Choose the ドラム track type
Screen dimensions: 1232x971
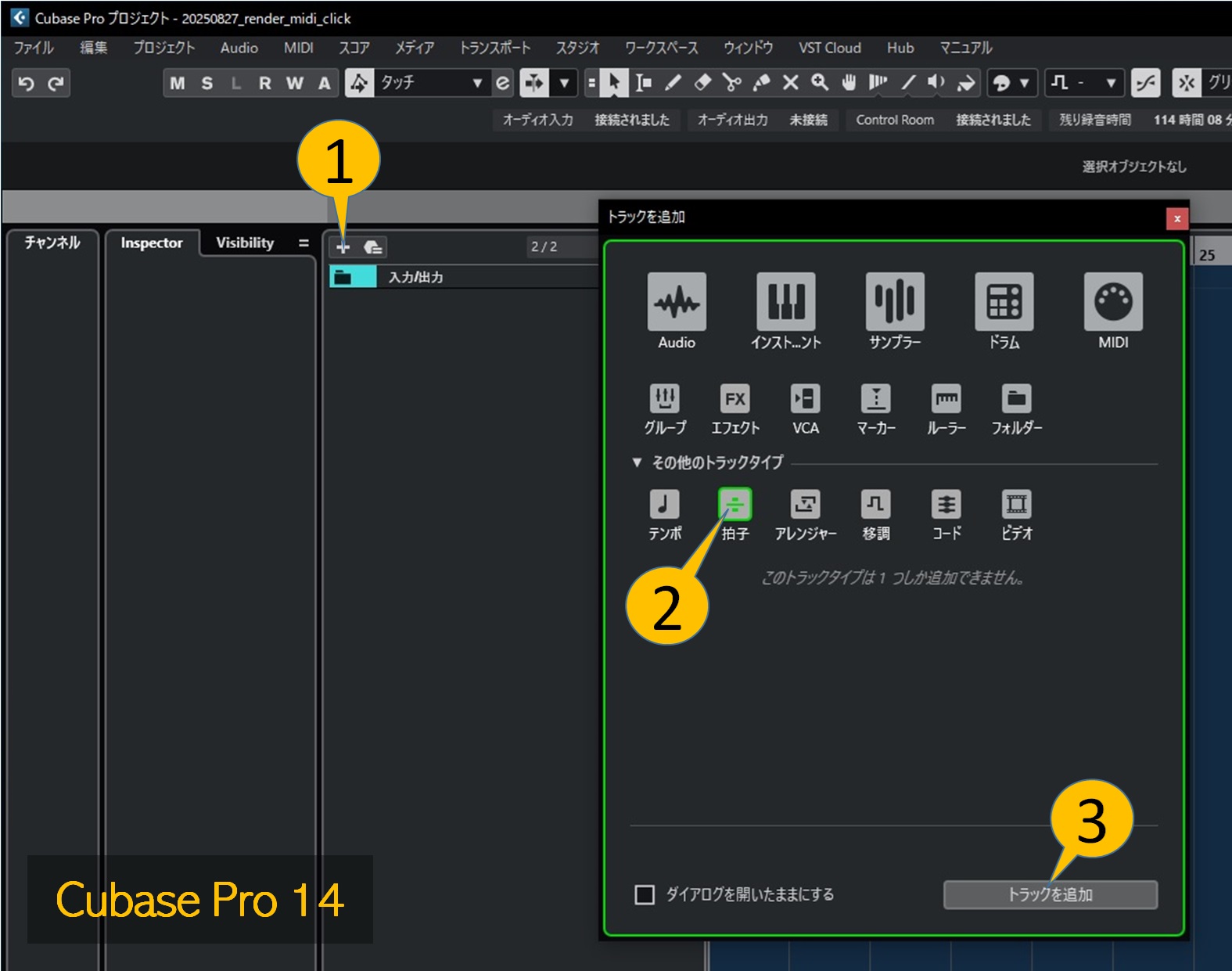(1004, 311)
